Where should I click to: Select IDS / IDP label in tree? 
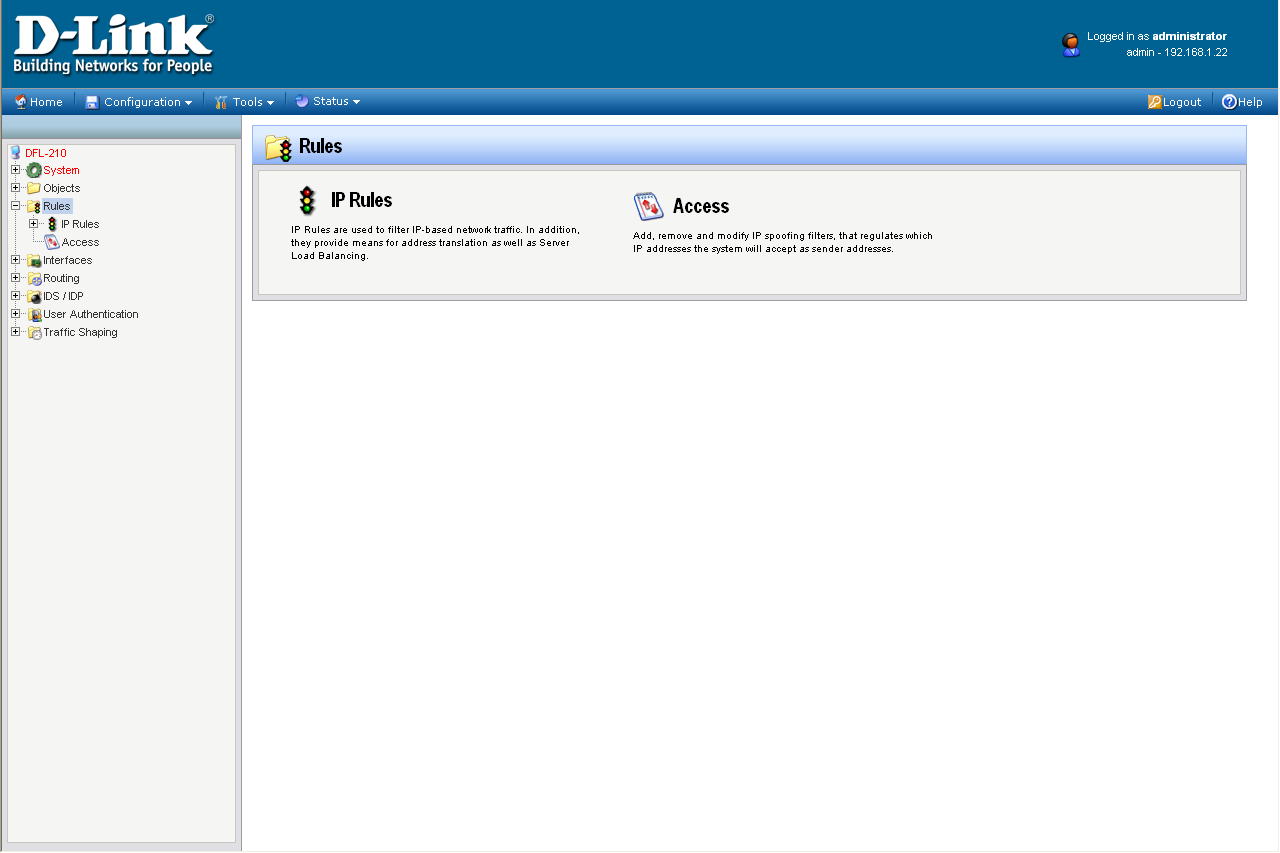click(x=63, y=296)
